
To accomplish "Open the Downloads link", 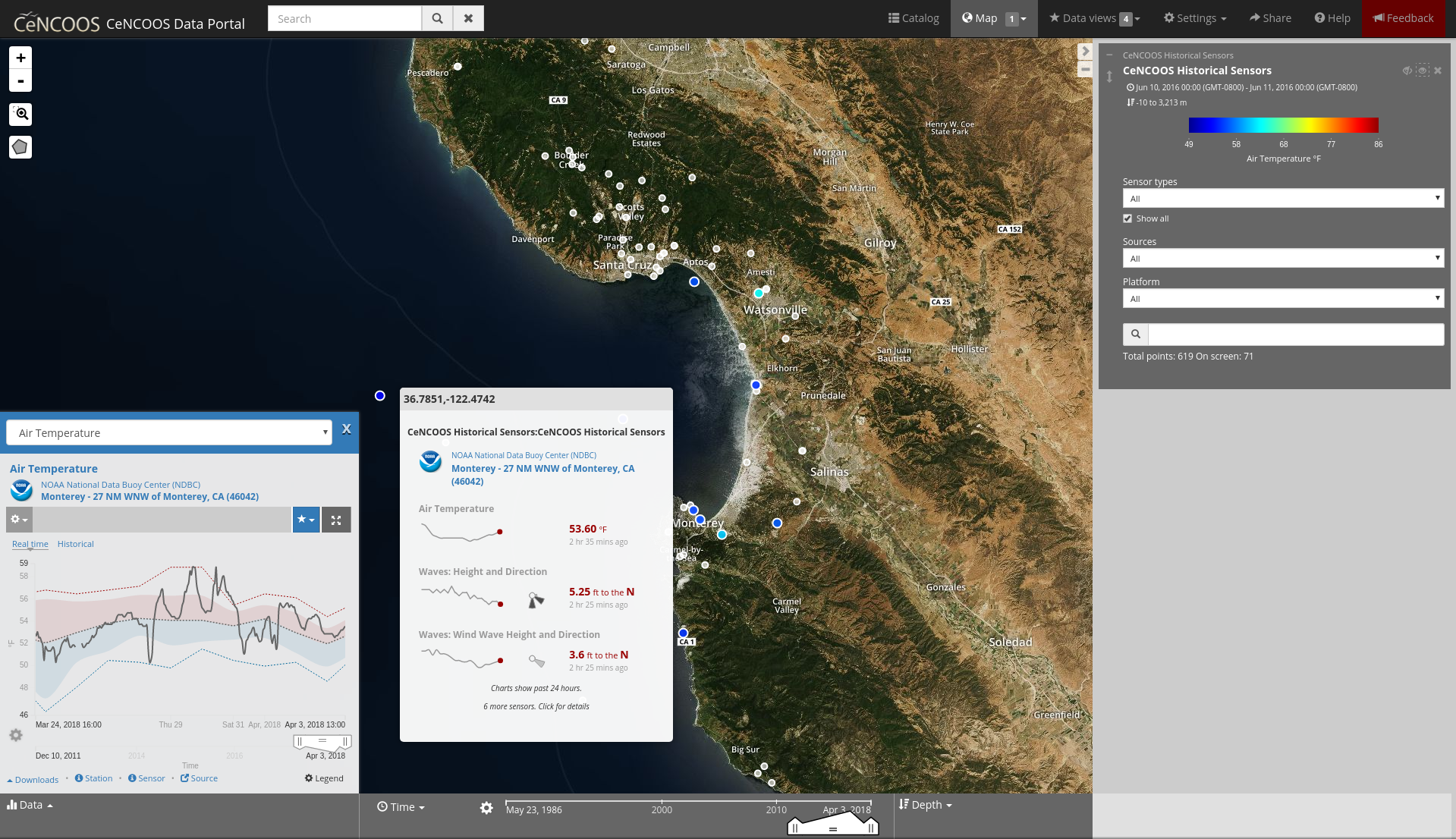I will 33,780.
